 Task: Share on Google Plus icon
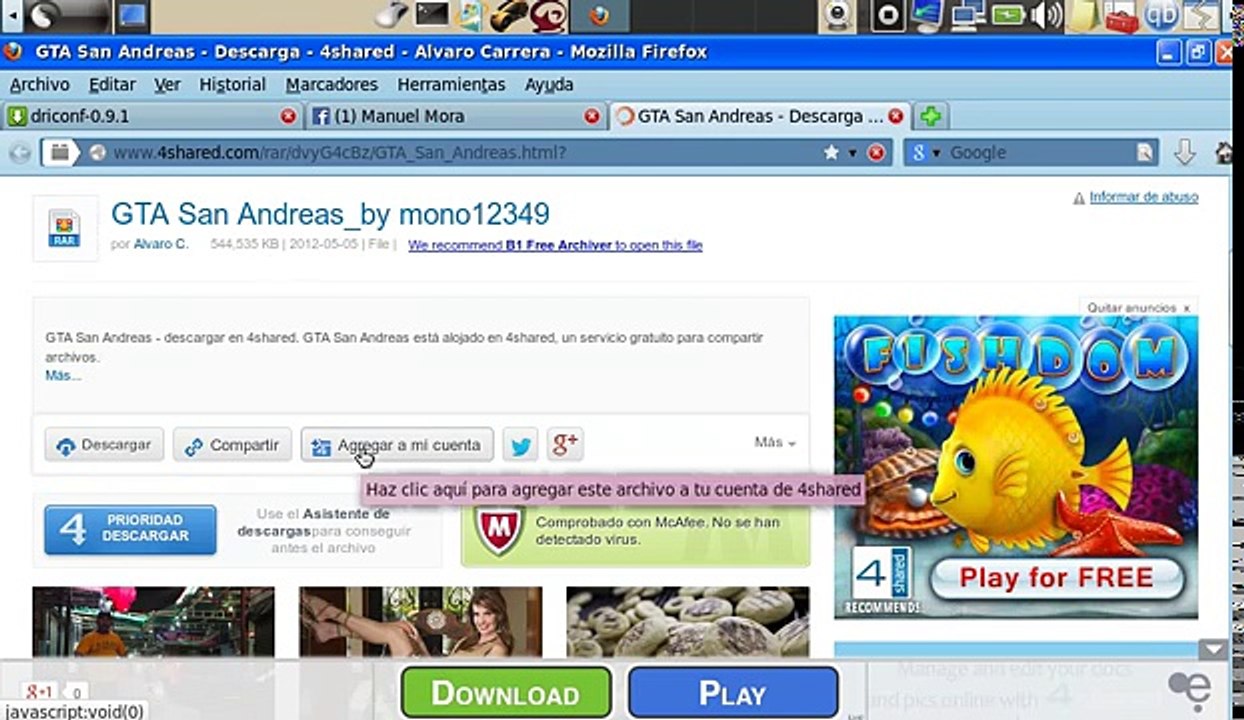tap(565, 445)
